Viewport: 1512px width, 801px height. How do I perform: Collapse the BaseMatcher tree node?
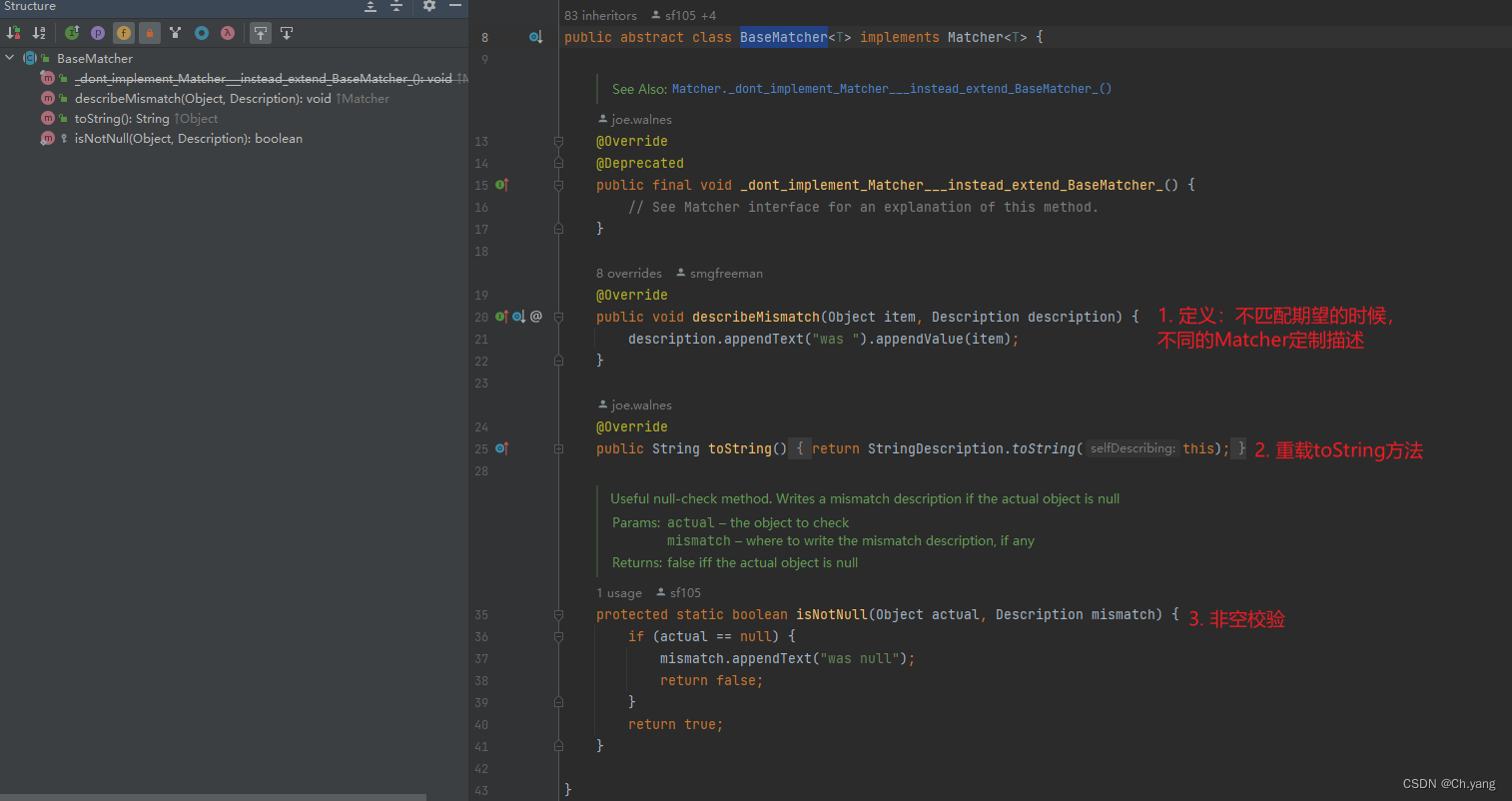[x=10, y=58]
